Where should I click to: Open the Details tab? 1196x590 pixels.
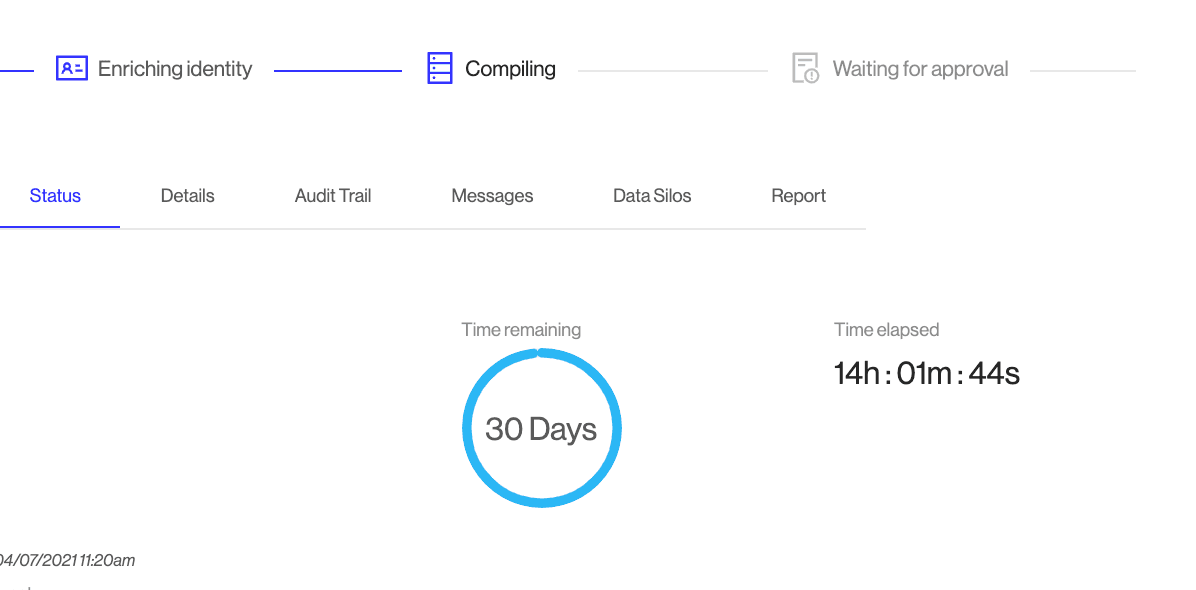pos(188,196)
